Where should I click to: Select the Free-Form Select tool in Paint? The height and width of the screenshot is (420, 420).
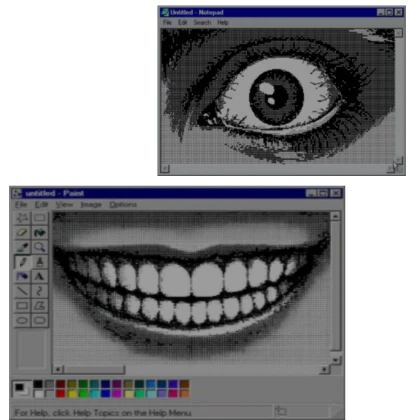click(22, 218)
